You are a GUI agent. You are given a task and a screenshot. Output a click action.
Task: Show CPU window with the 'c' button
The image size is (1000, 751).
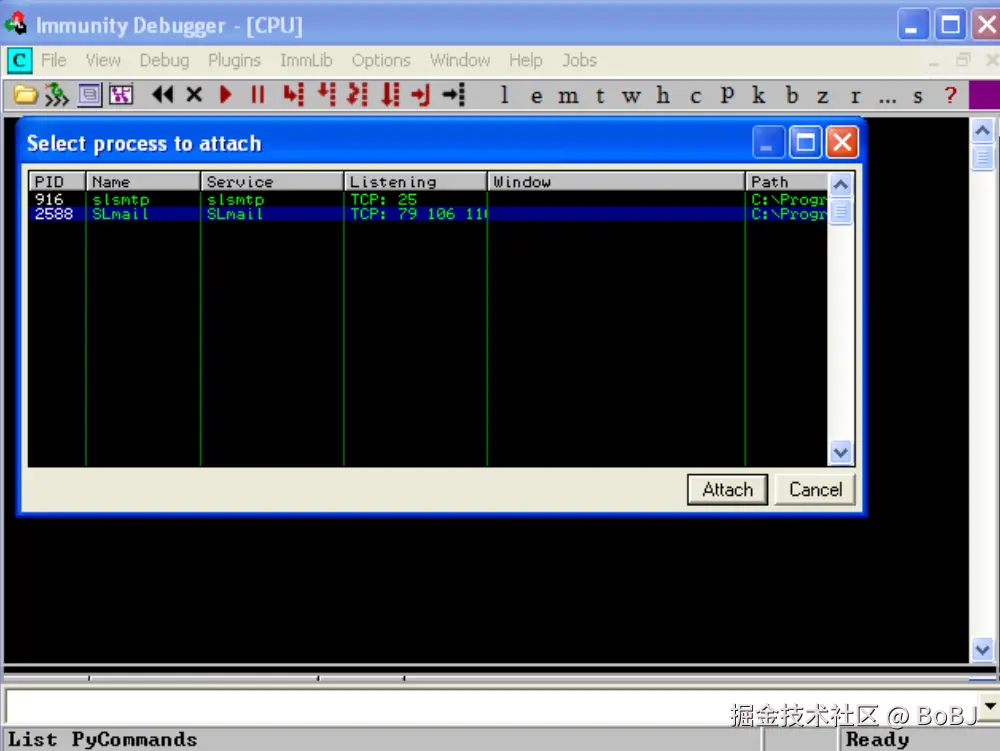pyautogui.click(x=696, y=96)
